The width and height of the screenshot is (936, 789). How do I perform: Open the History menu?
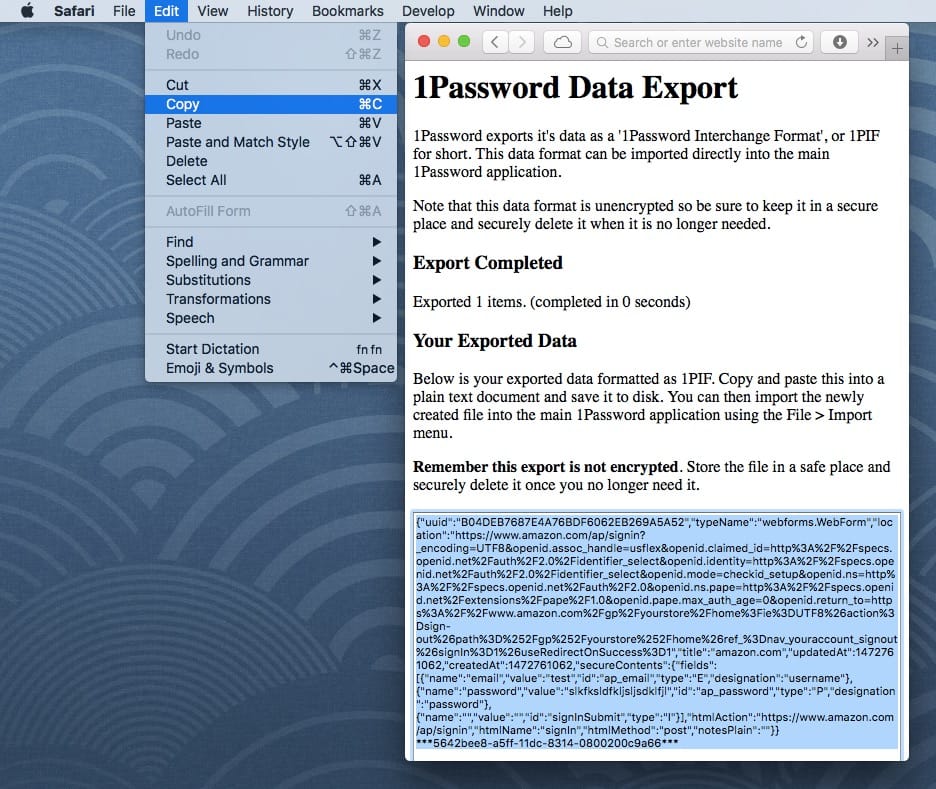270,11
